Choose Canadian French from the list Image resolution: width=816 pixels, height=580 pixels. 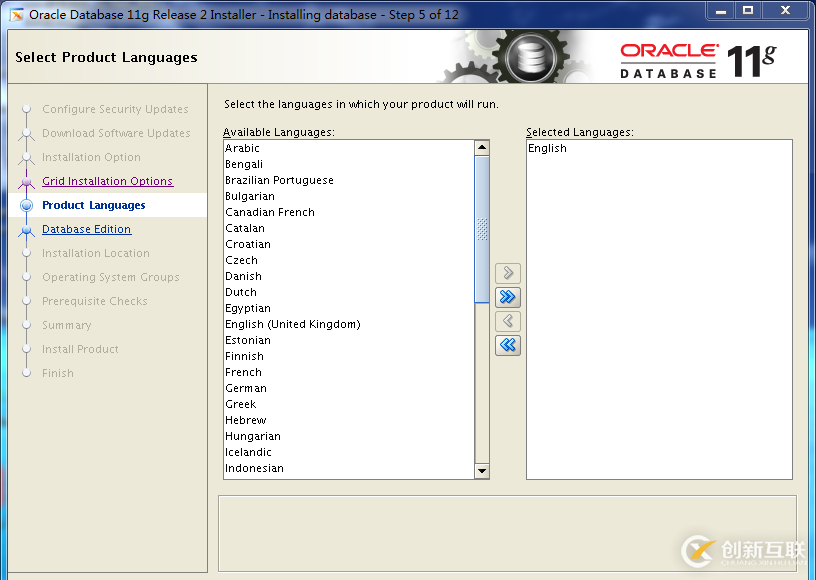(x=349, y=212)
